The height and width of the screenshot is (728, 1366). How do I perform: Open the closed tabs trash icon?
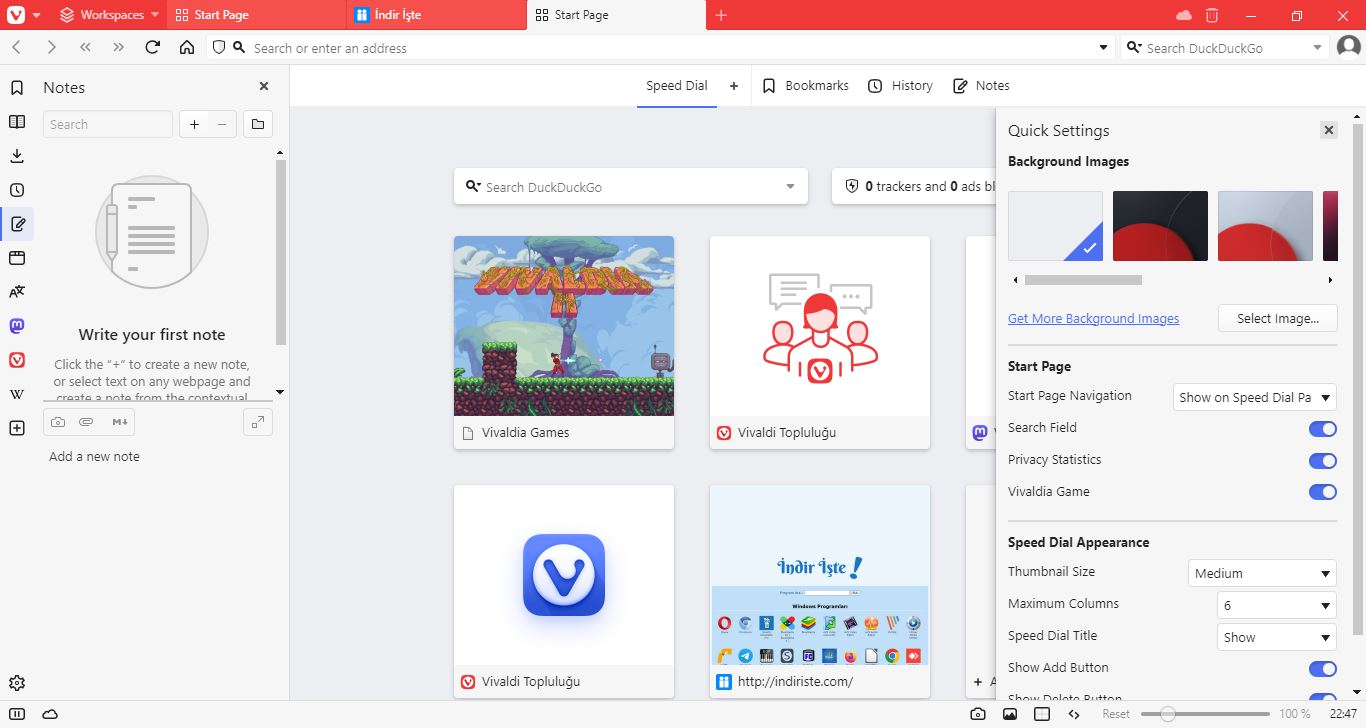click(1212, 15)
